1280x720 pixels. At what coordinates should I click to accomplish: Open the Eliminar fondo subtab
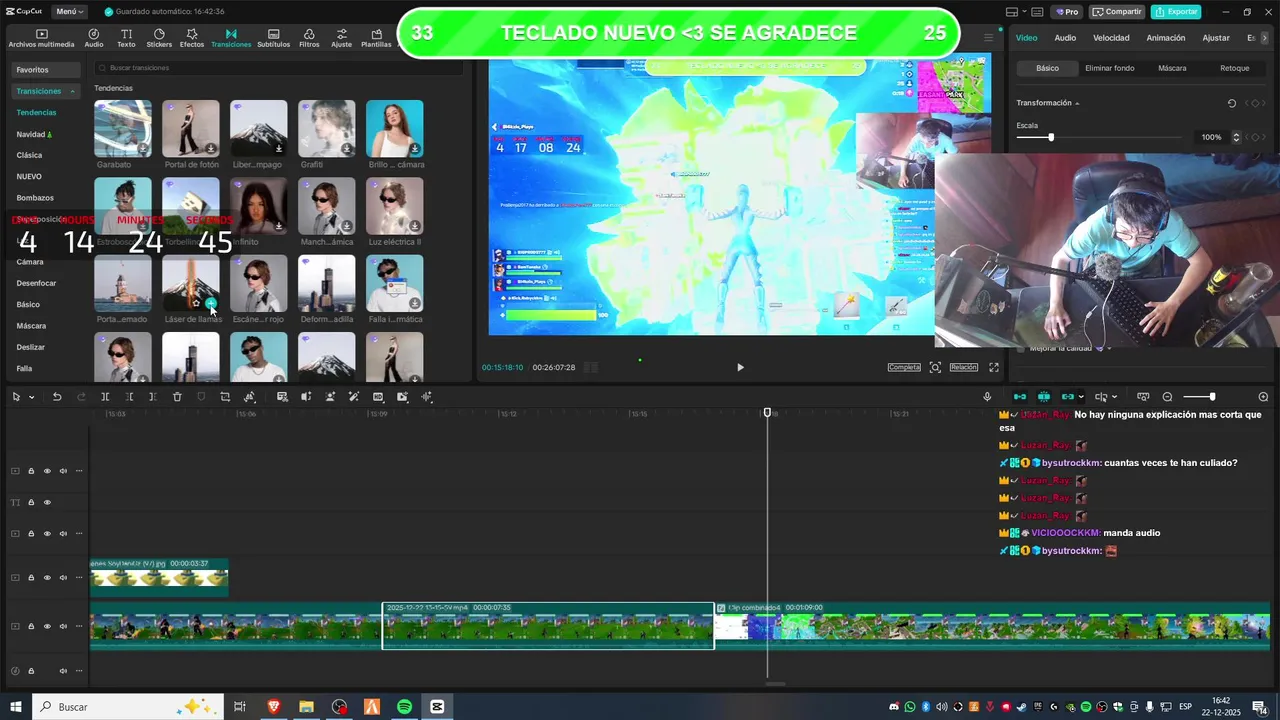(1109, 68)
